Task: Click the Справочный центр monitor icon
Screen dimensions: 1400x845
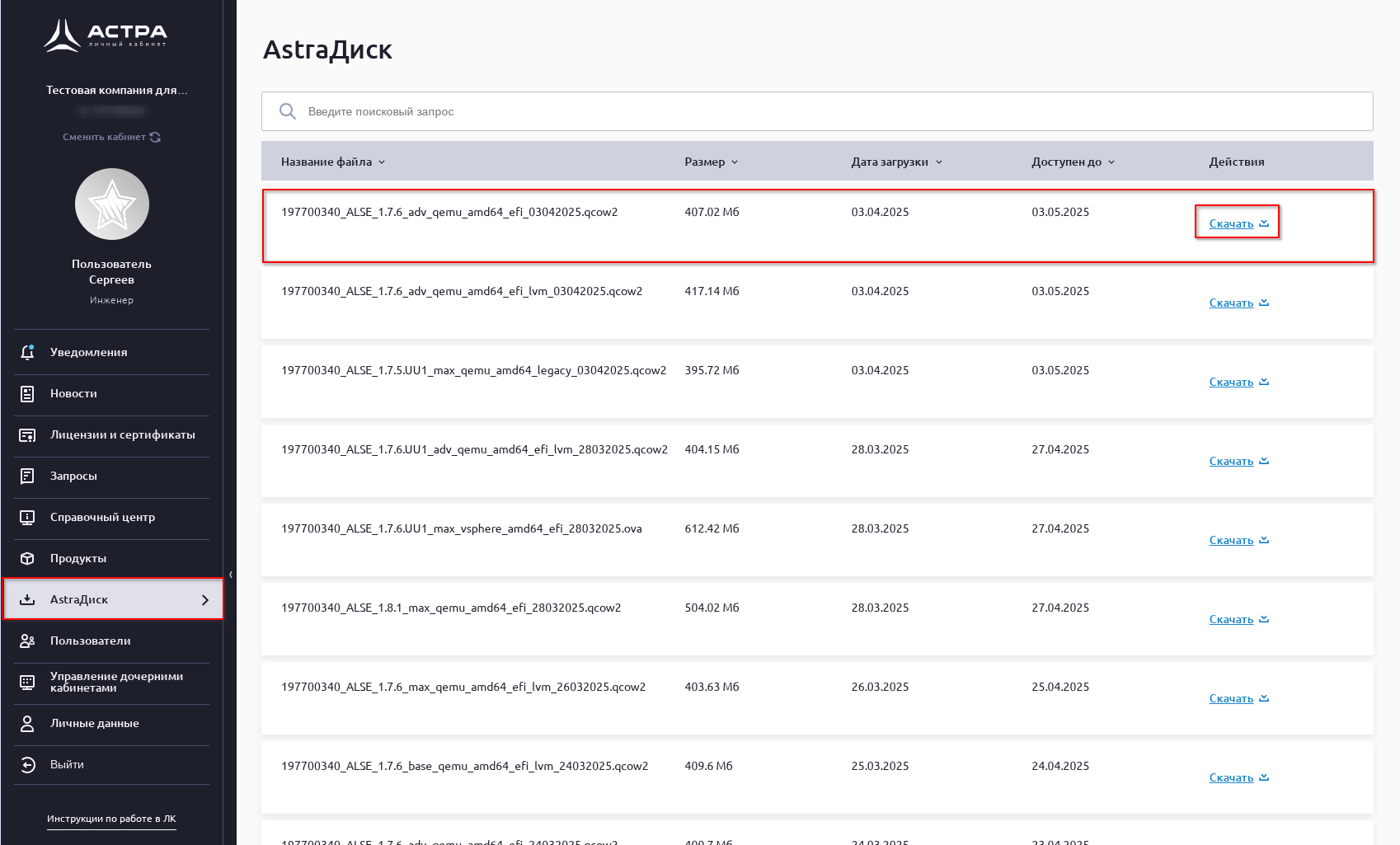Action: coord(27,518)
